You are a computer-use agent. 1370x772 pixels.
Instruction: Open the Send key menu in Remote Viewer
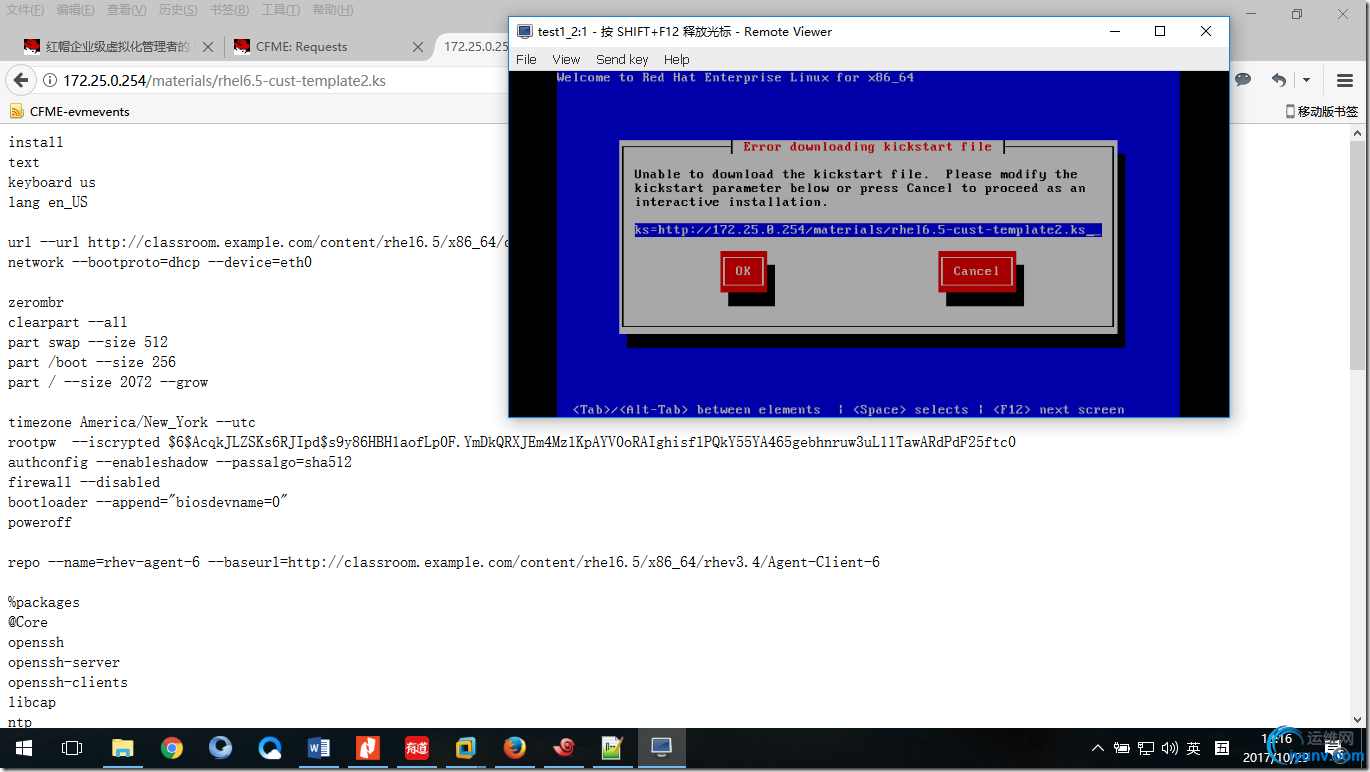point(622,59)
